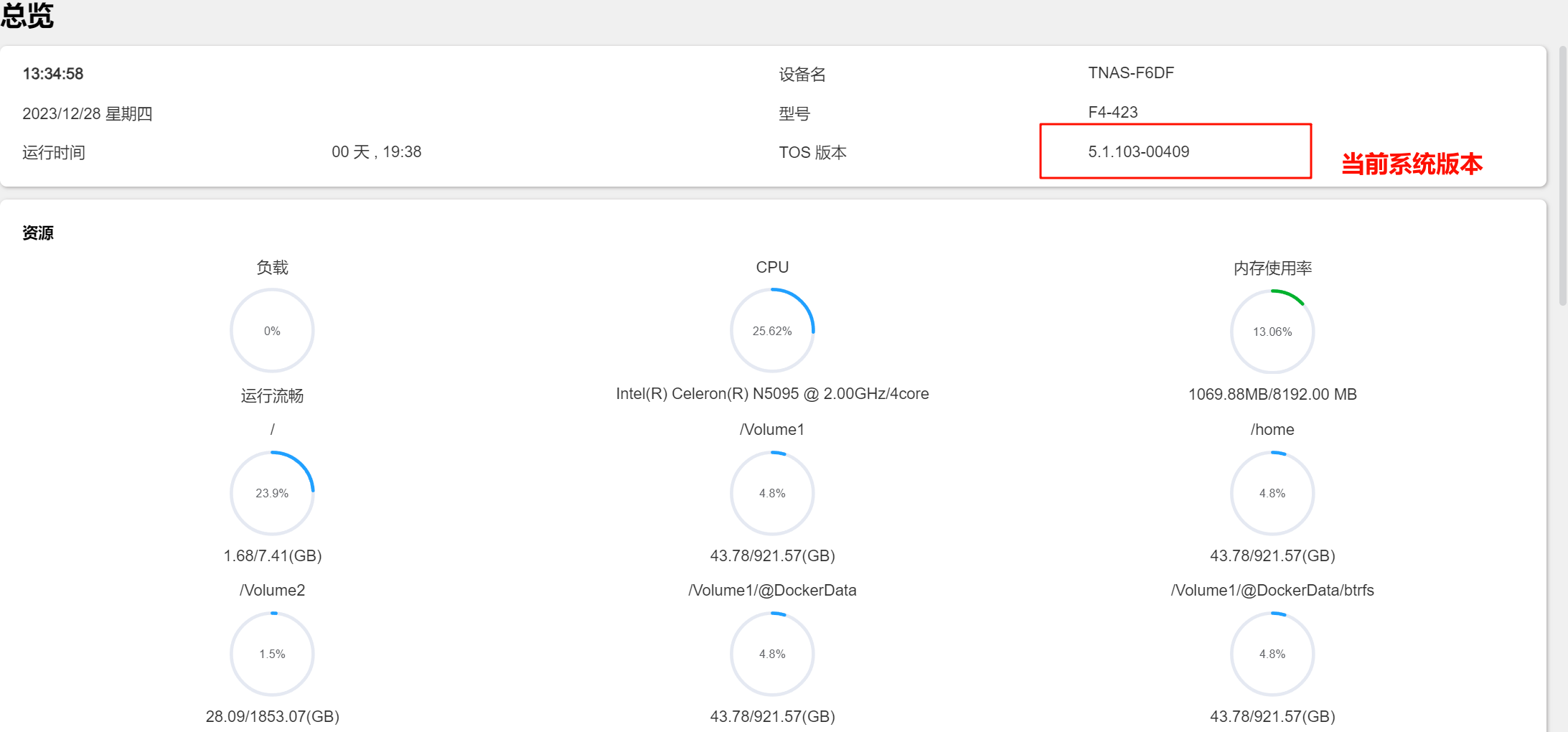Viewport: 1568px width, 732px height.
Task: Click the device name TNAS-F6DF
Action: (1131, 73)
